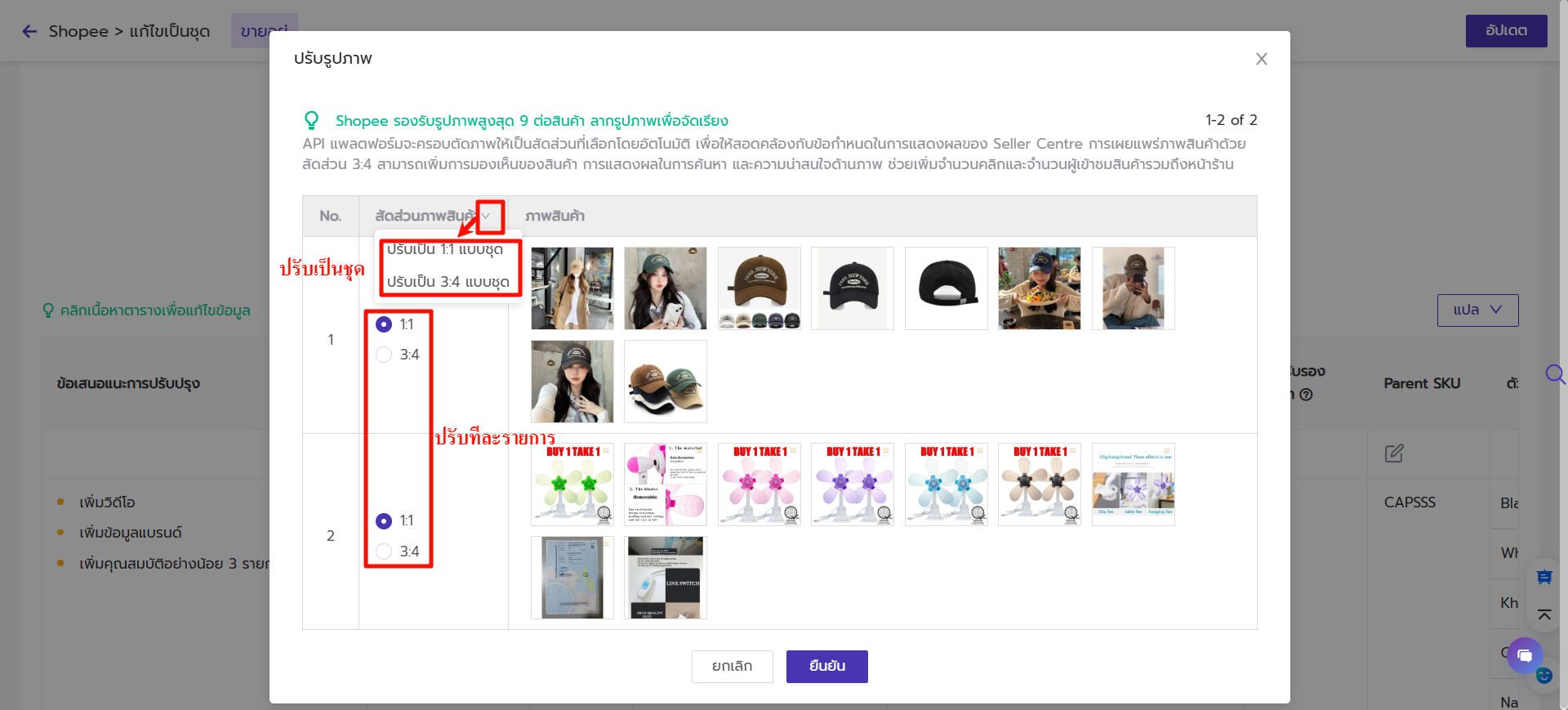Select green fan BUY 1 TAKE 1 thumbnail

[572, 484]
